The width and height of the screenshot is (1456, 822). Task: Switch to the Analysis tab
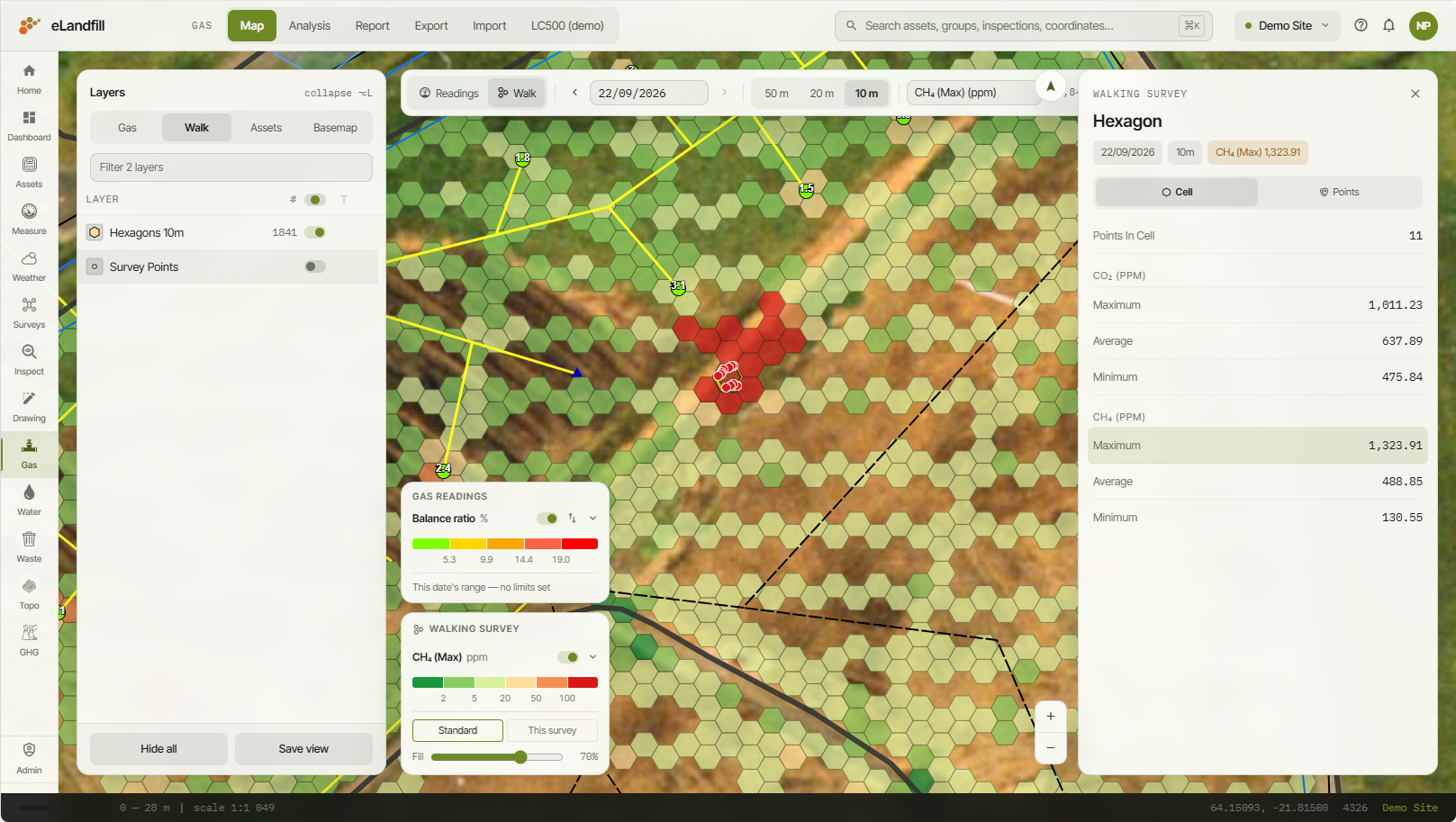point(310,25)
